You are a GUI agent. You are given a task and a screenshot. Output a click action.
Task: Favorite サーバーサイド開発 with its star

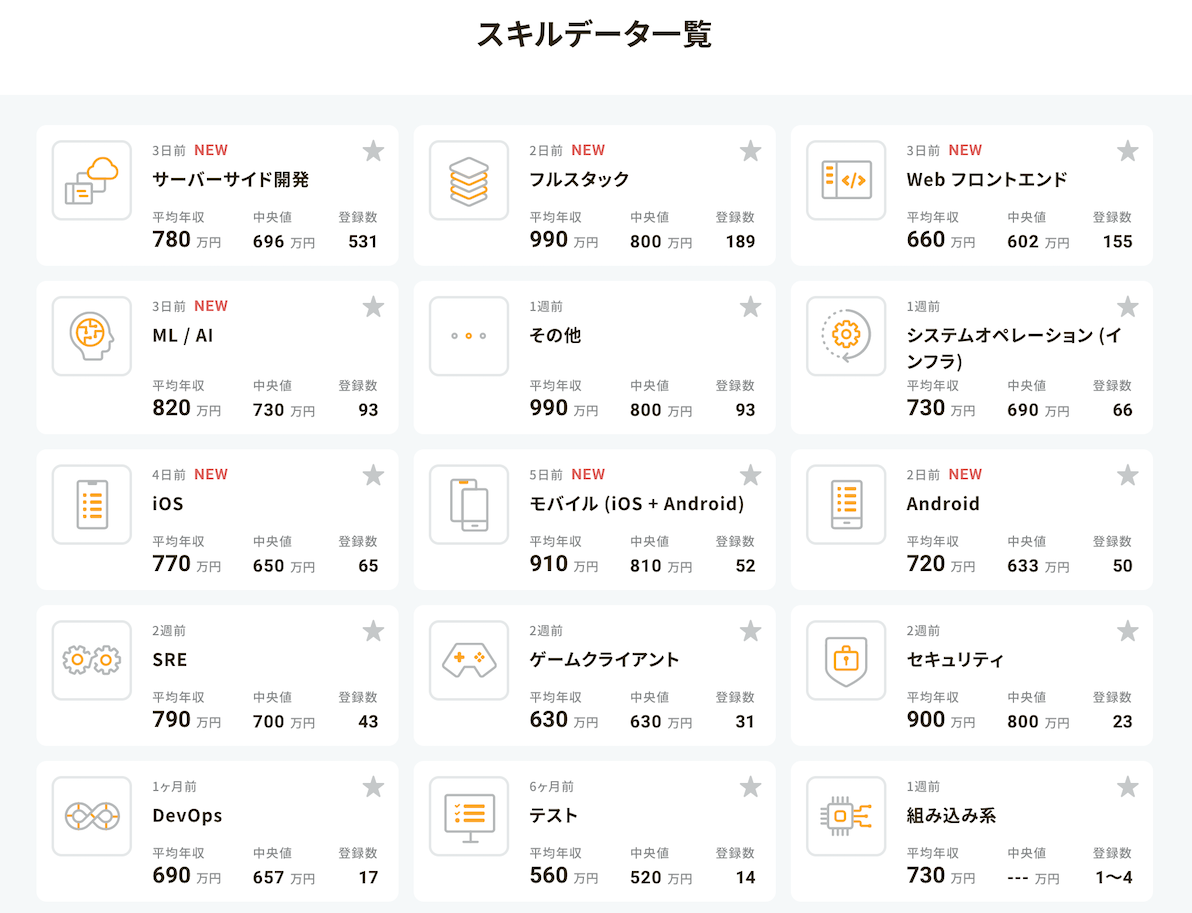[x=373, y=151]
